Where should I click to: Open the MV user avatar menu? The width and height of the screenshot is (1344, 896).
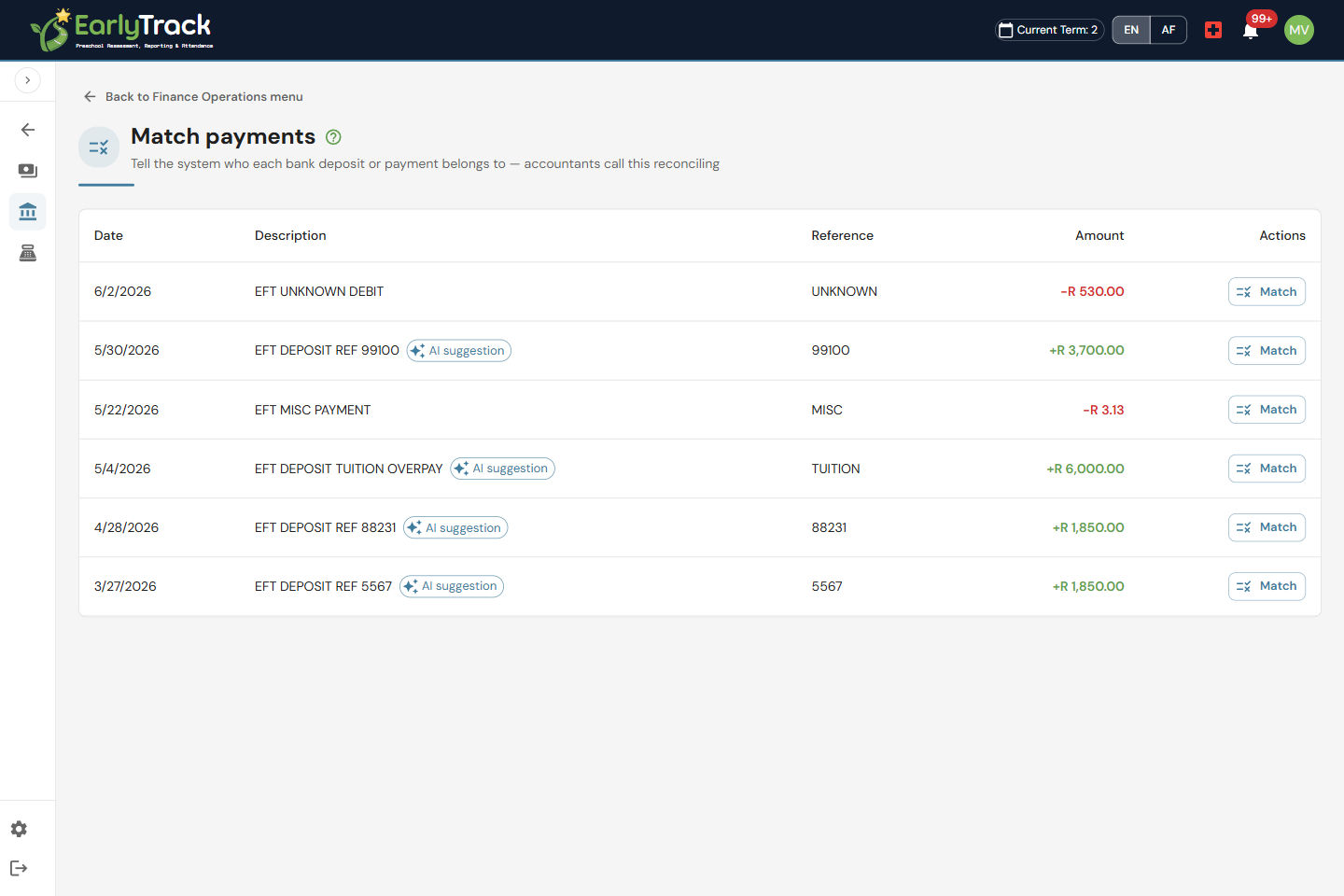pos(1299,30)
